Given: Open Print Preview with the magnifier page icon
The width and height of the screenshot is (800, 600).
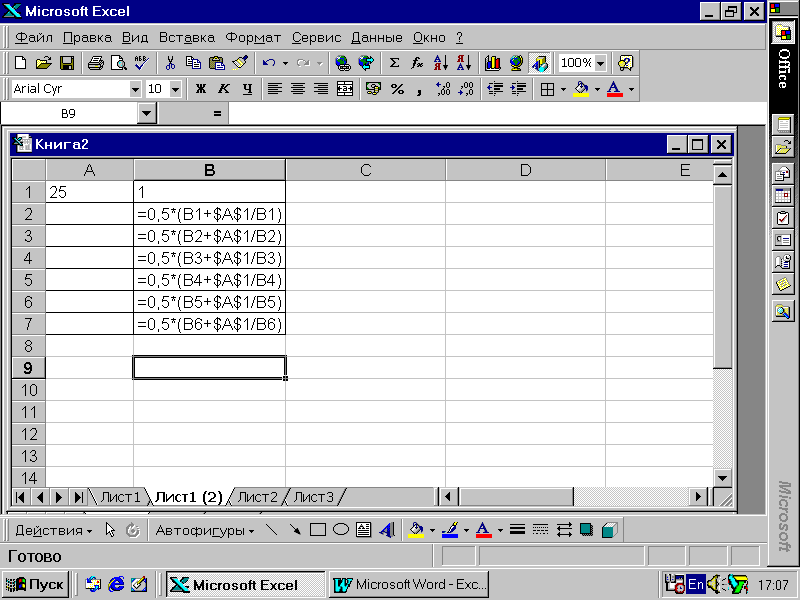Looking at the screenshot, I should point(118,63).
